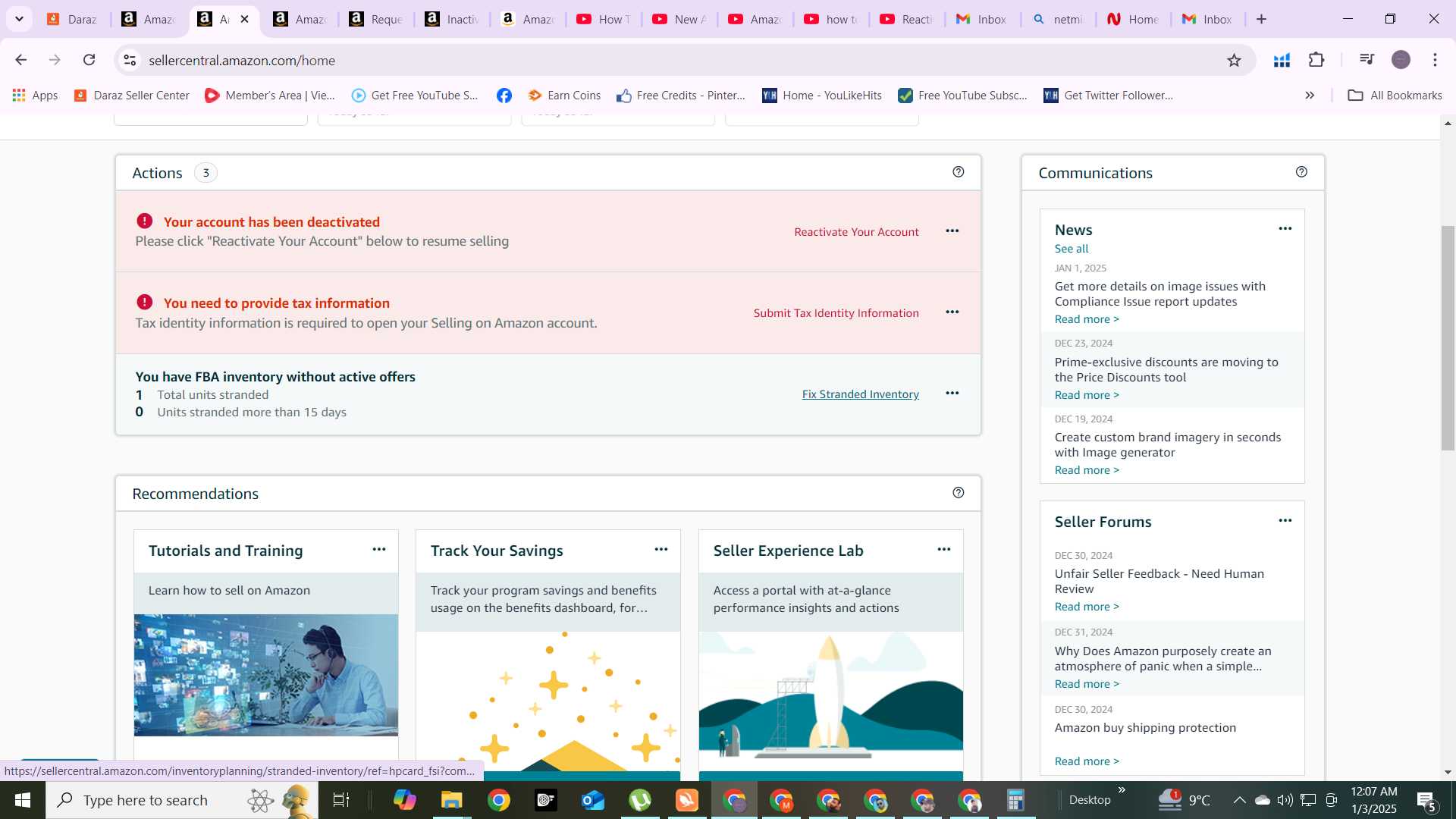Open media control icon in toolbar
Viewport: 1456px width, 819px height.
(x=1367, y=60)
